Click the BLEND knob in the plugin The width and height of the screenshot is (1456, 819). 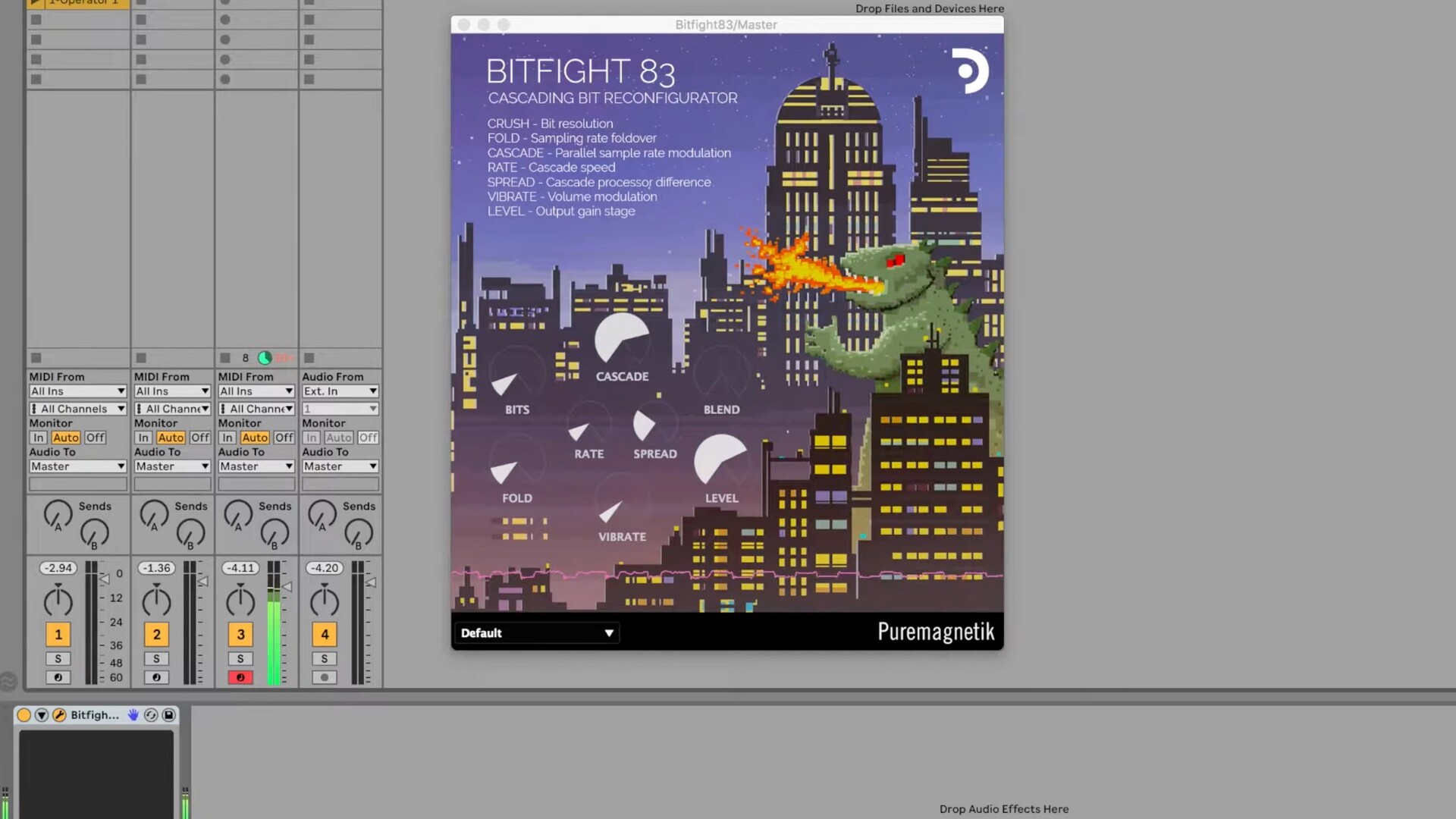click(x=721, y=374)
